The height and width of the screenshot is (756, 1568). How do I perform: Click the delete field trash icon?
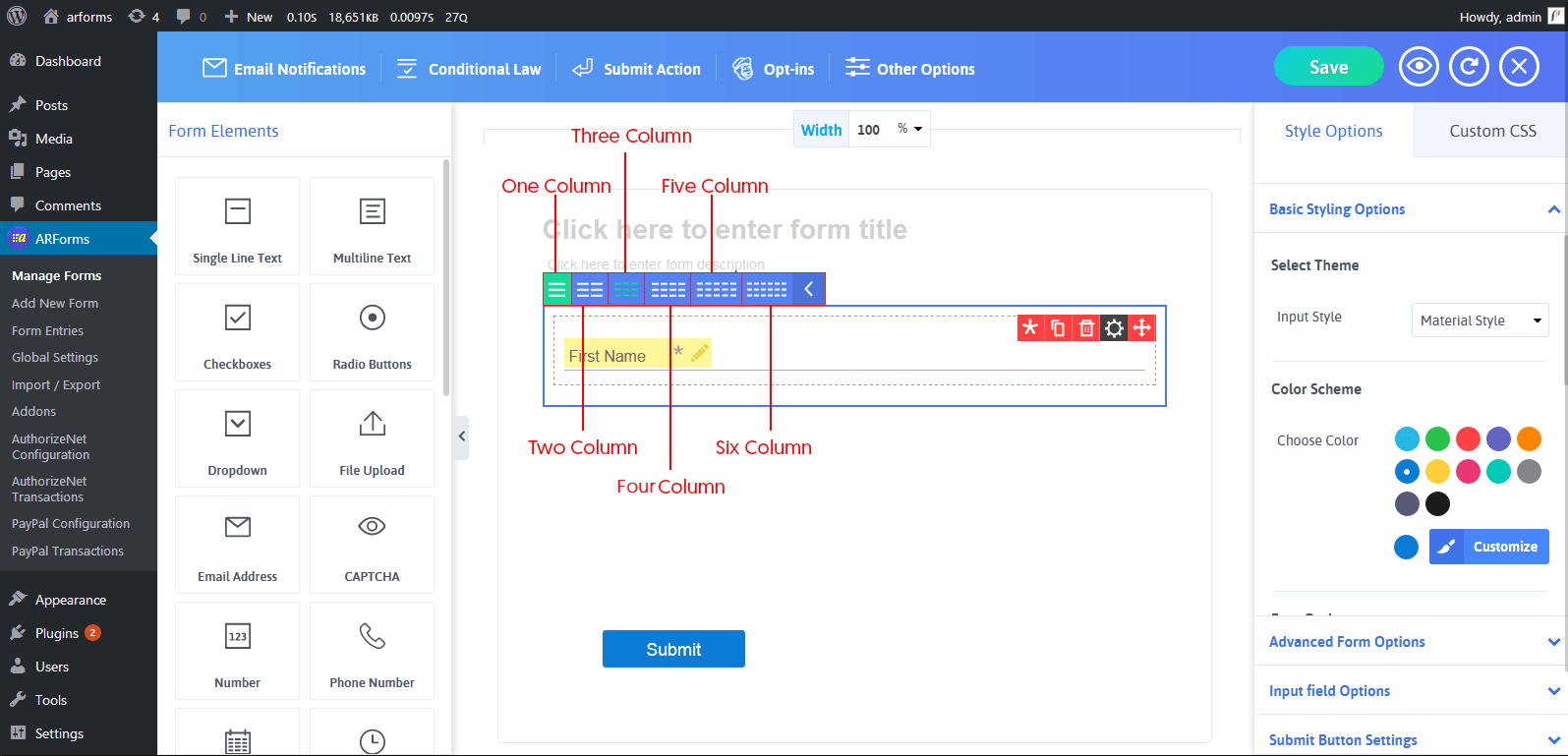[1086, 328]
